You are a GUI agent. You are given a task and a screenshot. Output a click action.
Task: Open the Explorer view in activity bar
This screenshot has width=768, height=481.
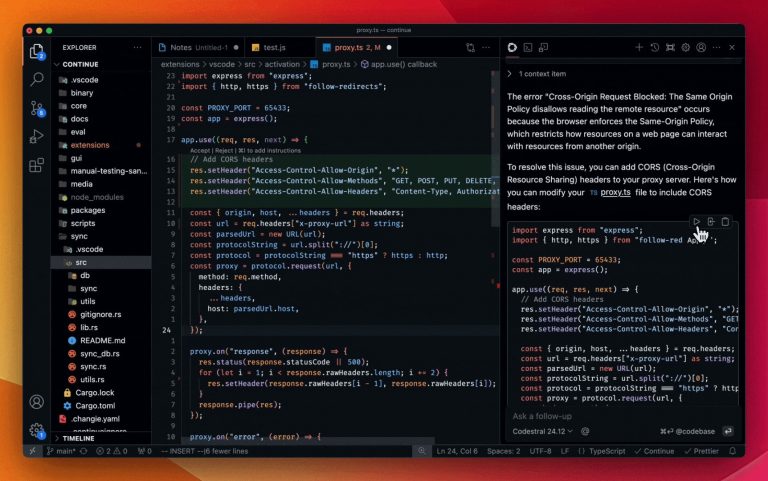pyautogui.click(x=37, y=51)
